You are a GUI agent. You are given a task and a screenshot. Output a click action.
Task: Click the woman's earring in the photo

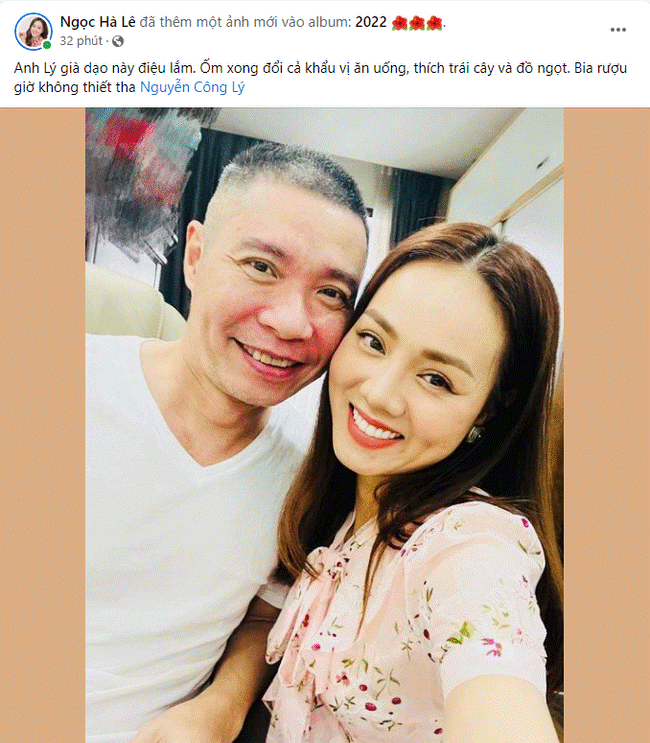[475, 434]
